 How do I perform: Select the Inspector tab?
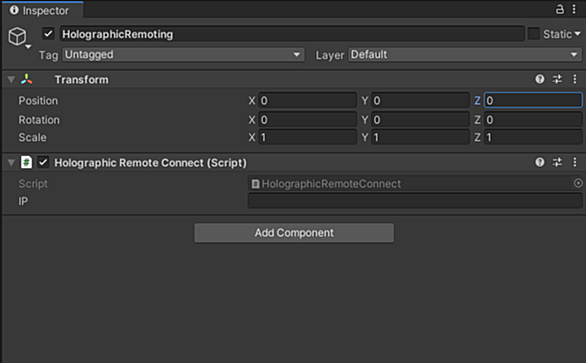[x=40, y=10]
